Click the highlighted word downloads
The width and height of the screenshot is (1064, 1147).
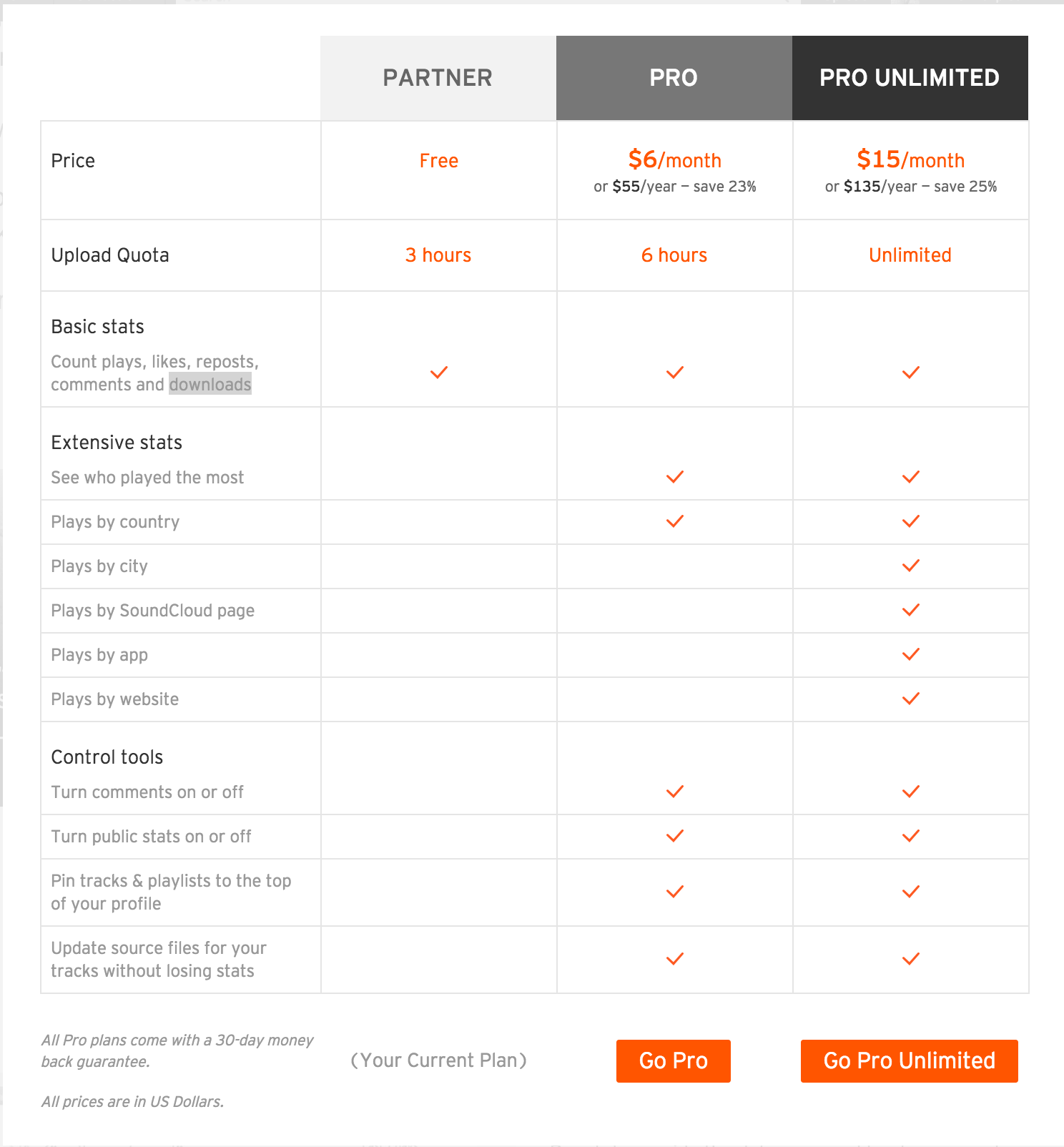pyautogui.click(x=210, y=385)
